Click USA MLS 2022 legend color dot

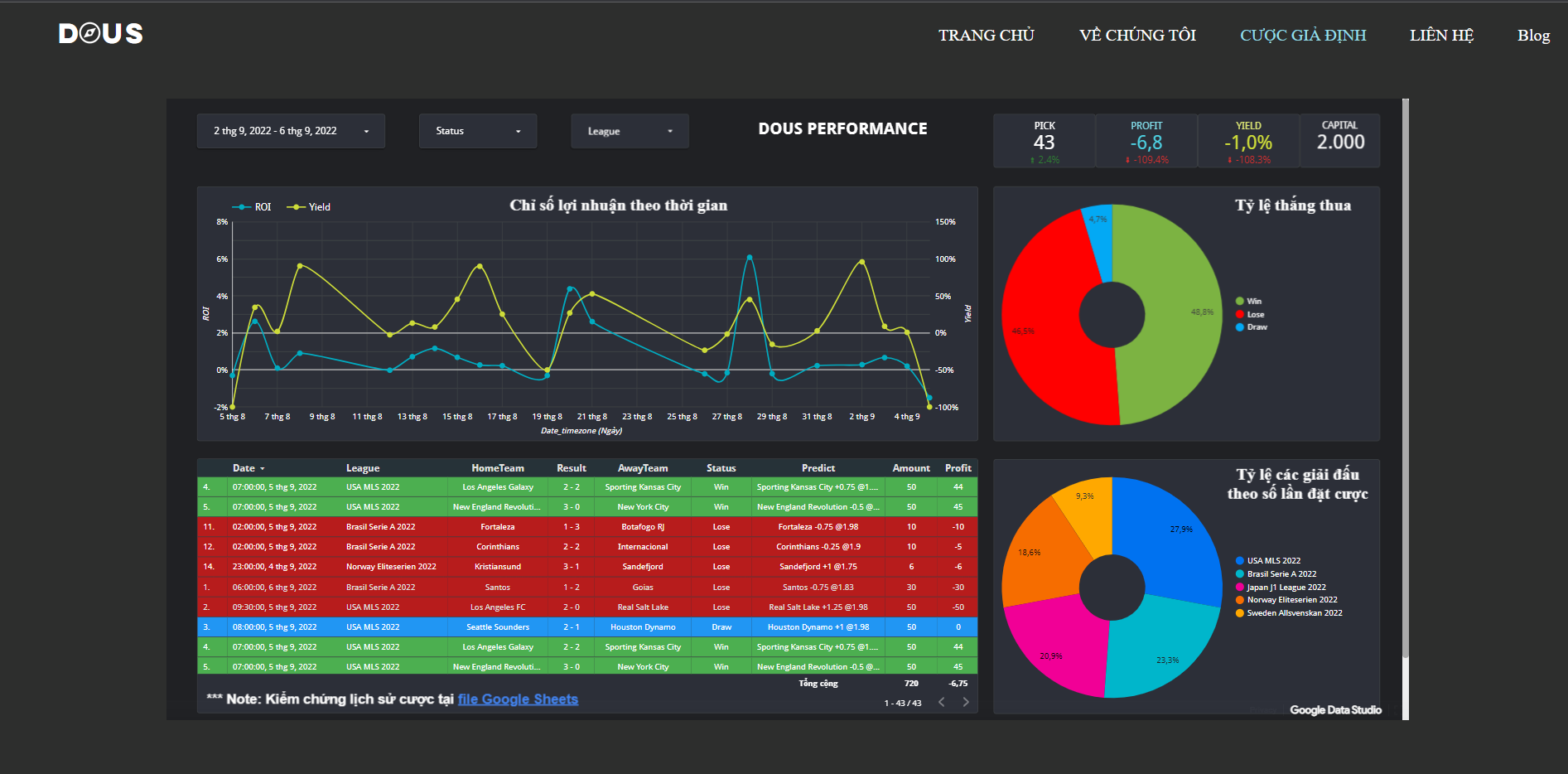point(1240,561)
